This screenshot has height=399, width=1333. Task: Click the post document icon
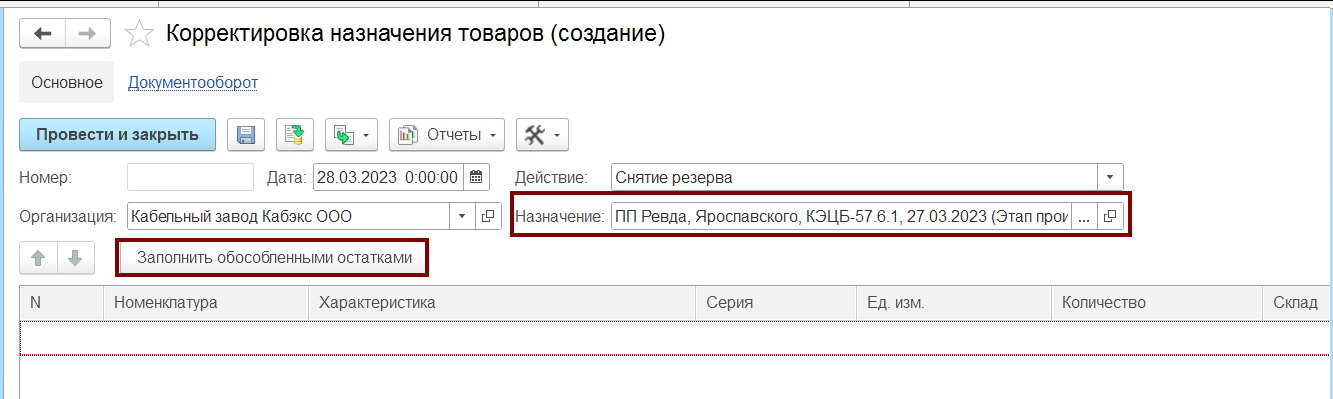pos(295,134)
